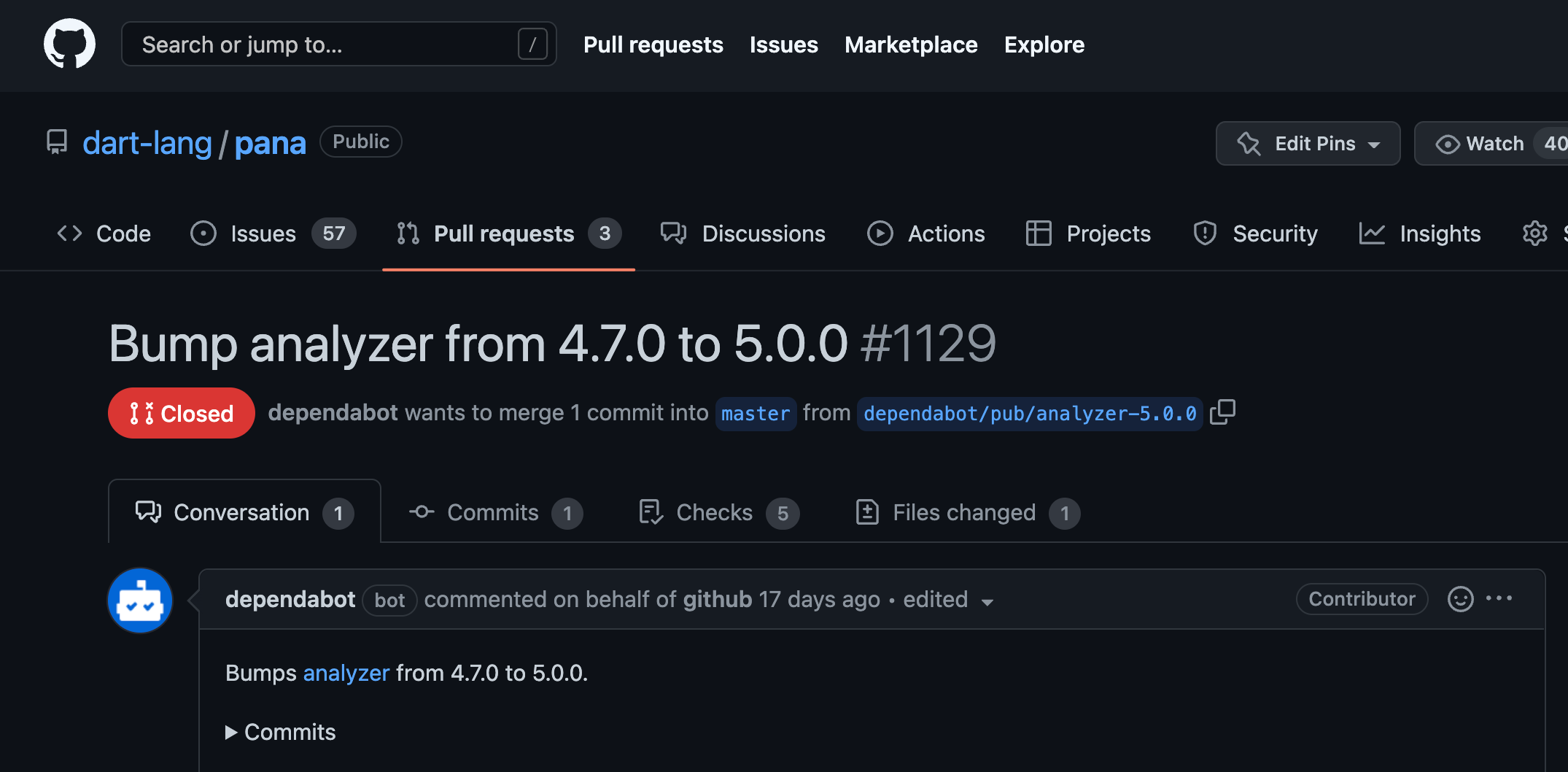Image resolution: width=1568 pixels, height=772 pixels.
Task: Switch to the Checks tab
Action: [714, 512]
